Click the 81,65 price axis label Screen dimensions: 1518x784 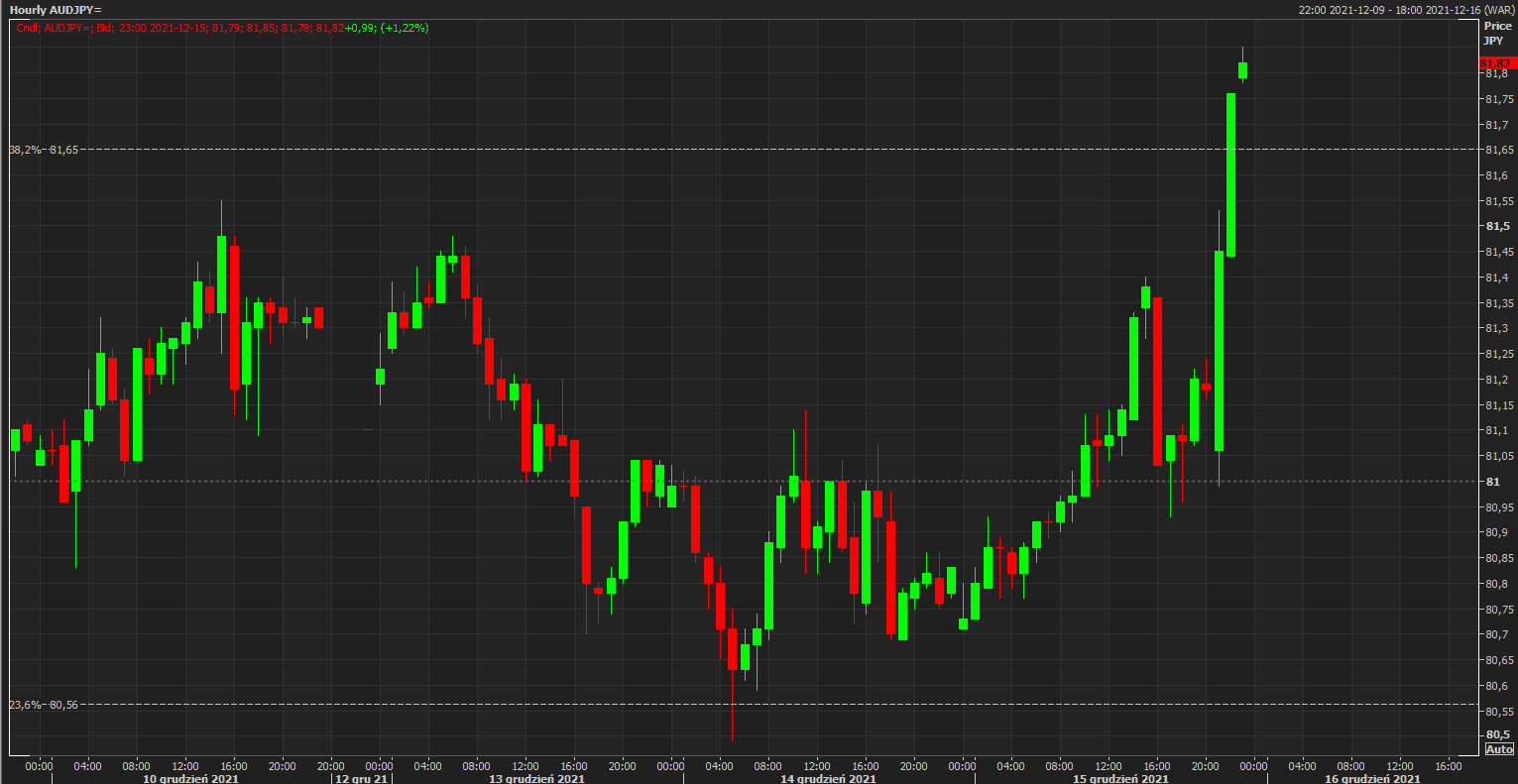1498,150
